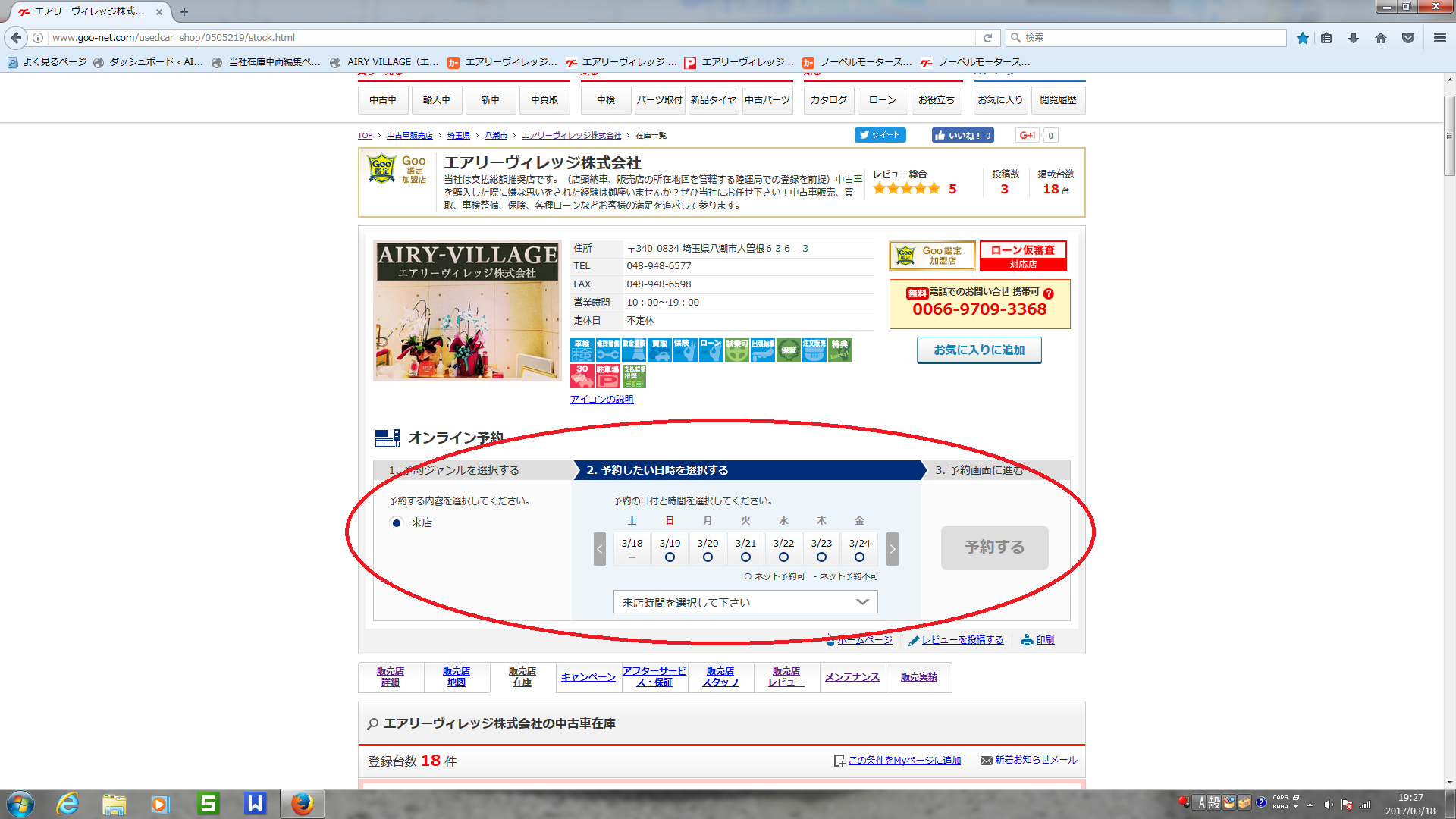This screenshot has width=1456, height=819.
Task: Click the browser URL address field
Action: point(512,38)
